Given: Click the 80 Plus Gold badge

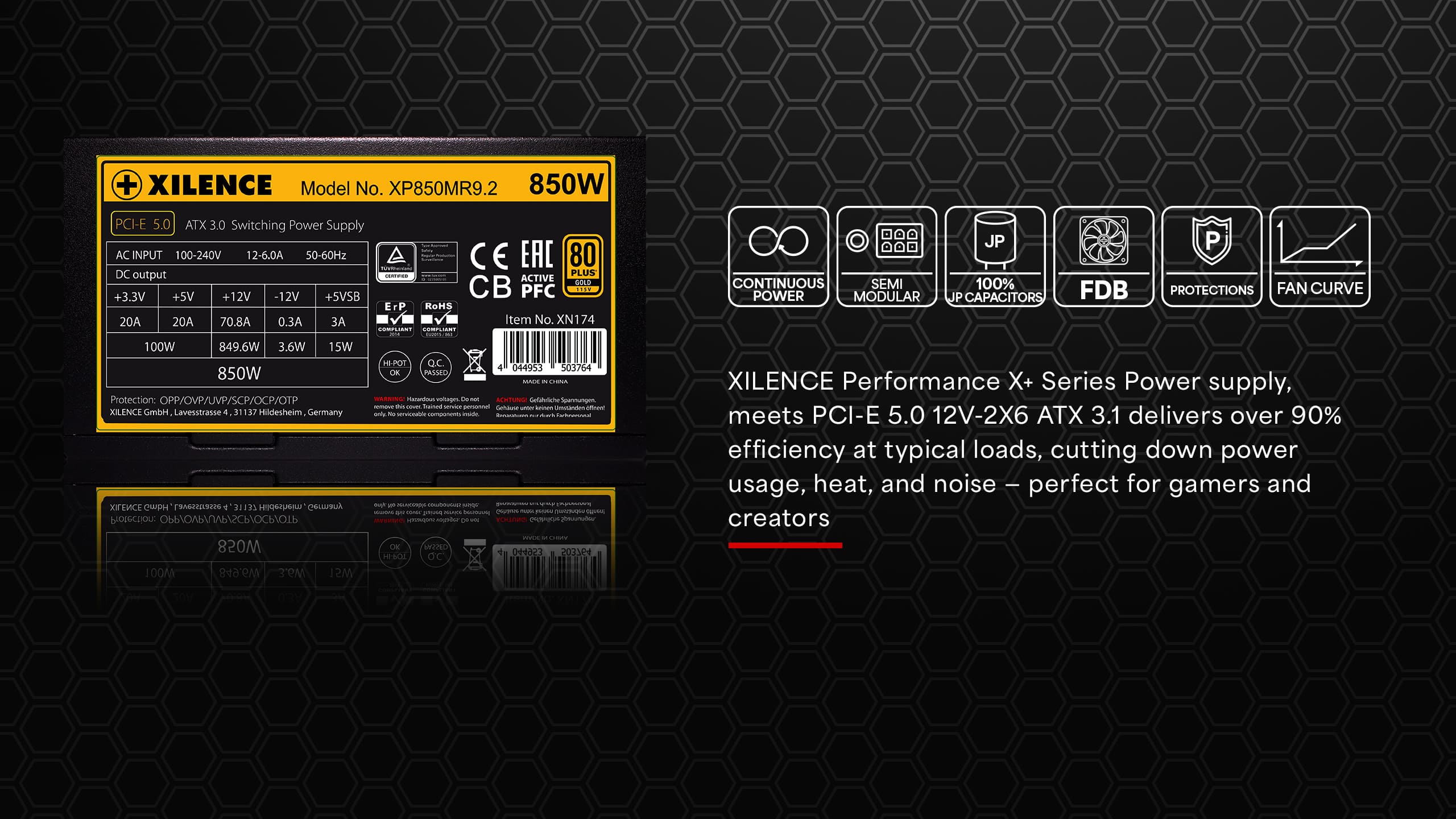Looking at the screenshot, I should click(x=583, y=266).
